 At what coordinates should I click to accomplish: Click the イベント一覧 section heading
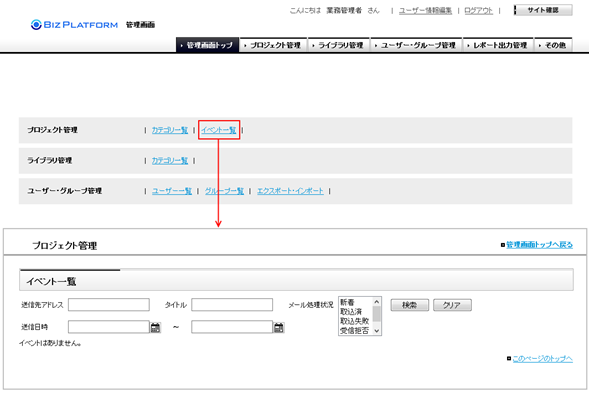pyautogui.click(x=51, y=282)
